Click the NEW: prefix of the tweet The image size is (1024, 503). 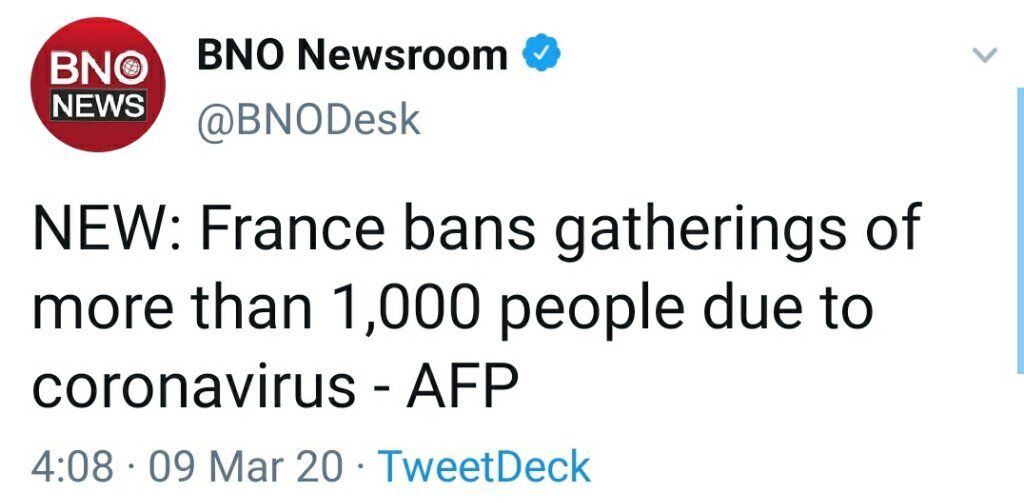click(108, 227)
